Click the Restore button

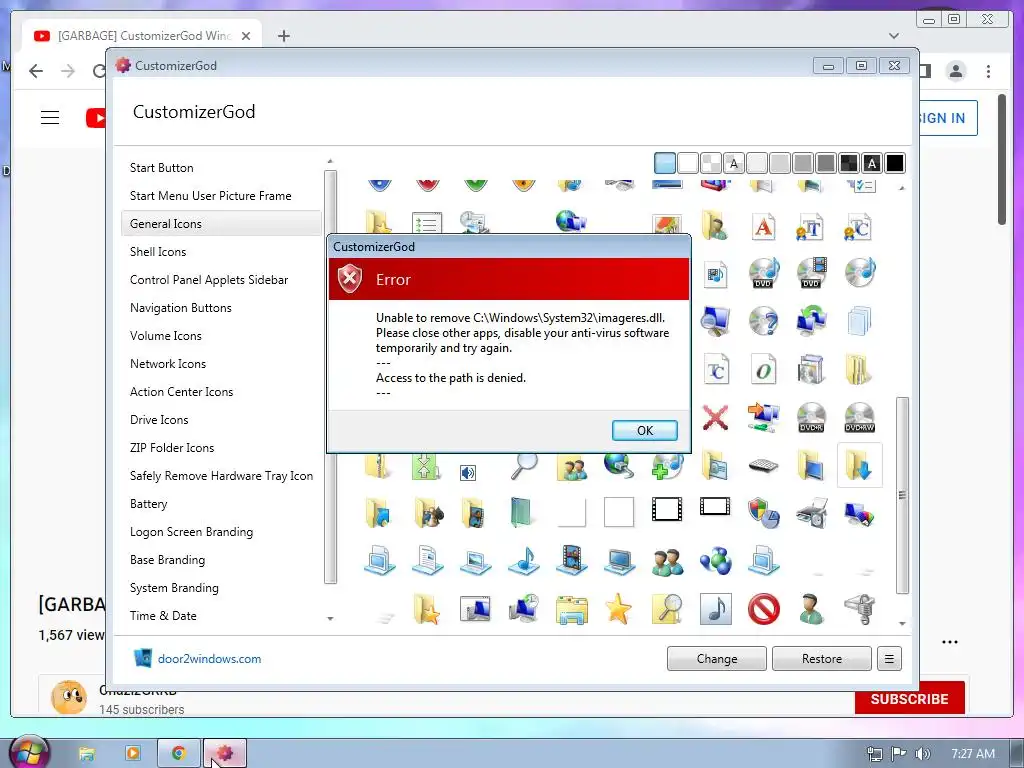coord(822,659)
